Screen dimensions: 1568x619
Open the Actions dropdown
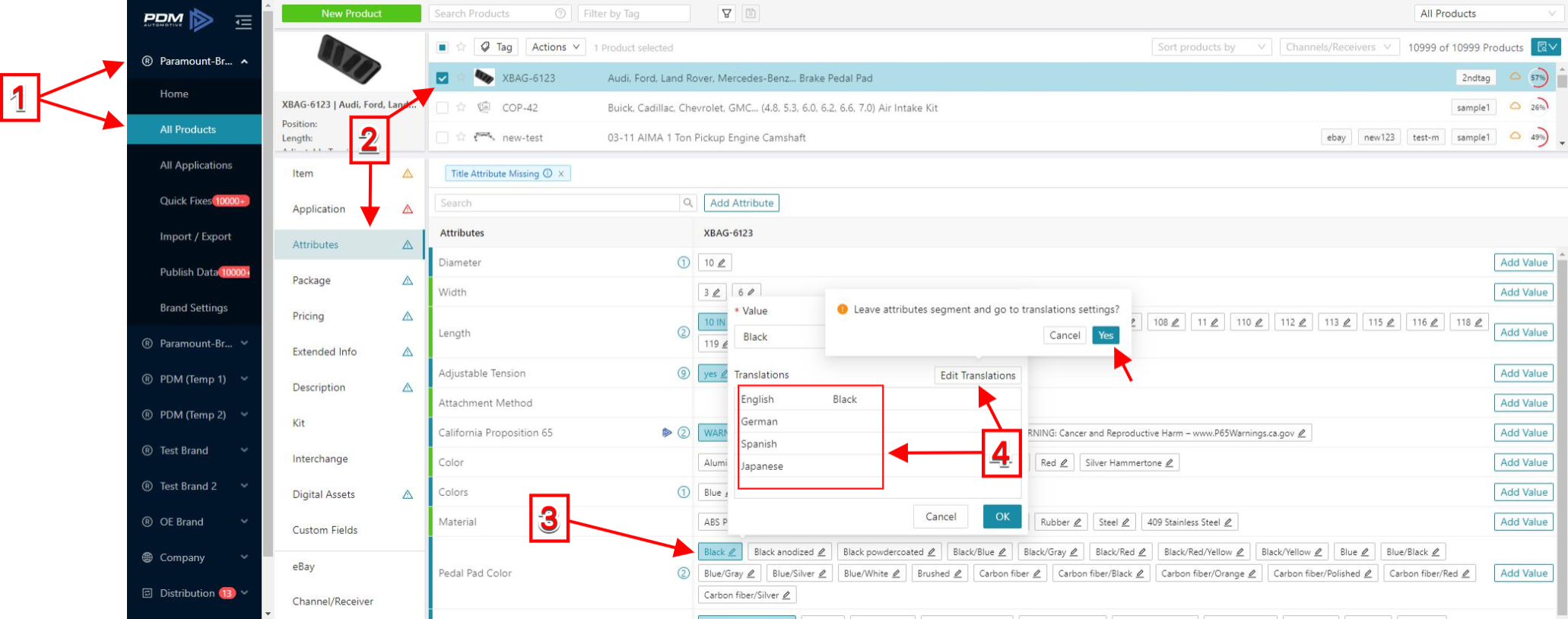[x=556, y=47]
